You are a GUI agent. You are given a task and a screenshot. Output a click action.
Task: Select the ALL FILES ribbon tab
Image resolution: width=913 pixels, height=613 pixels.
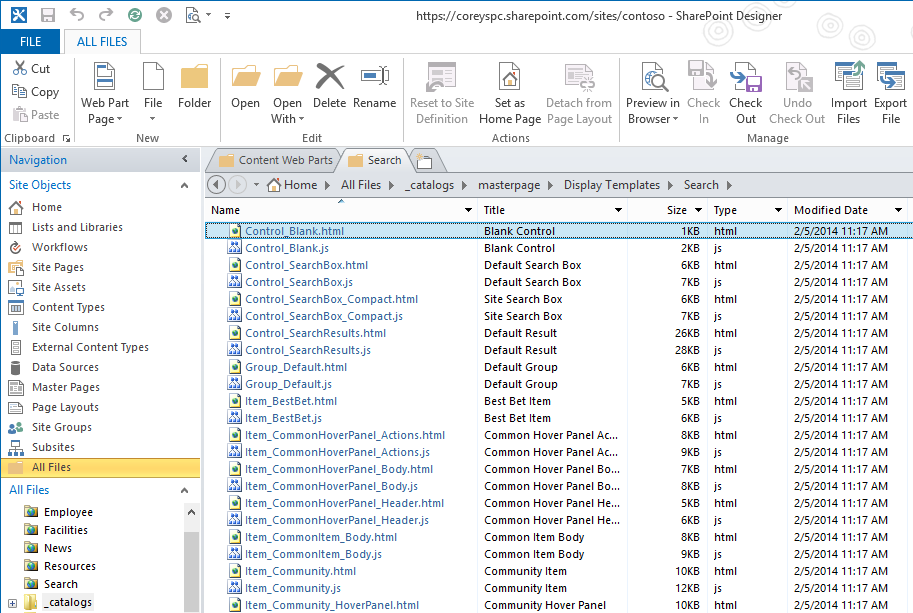coord(102,41)
